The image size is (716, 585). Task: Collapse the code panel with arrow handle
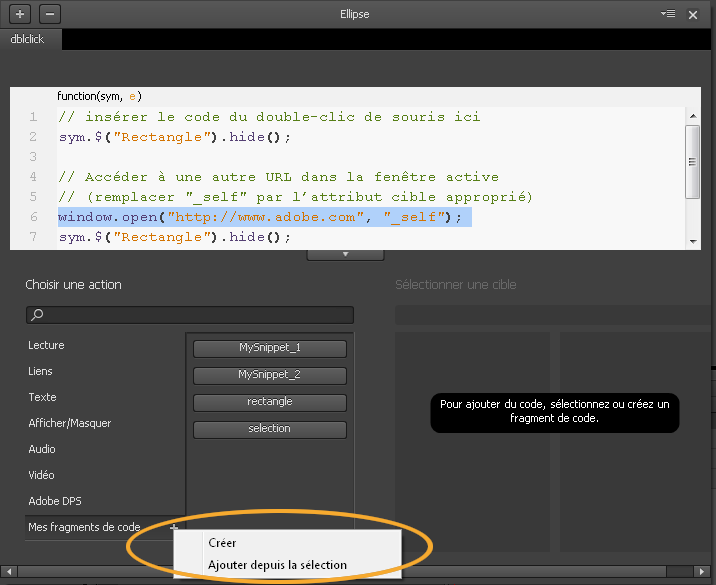pos(346,254)
